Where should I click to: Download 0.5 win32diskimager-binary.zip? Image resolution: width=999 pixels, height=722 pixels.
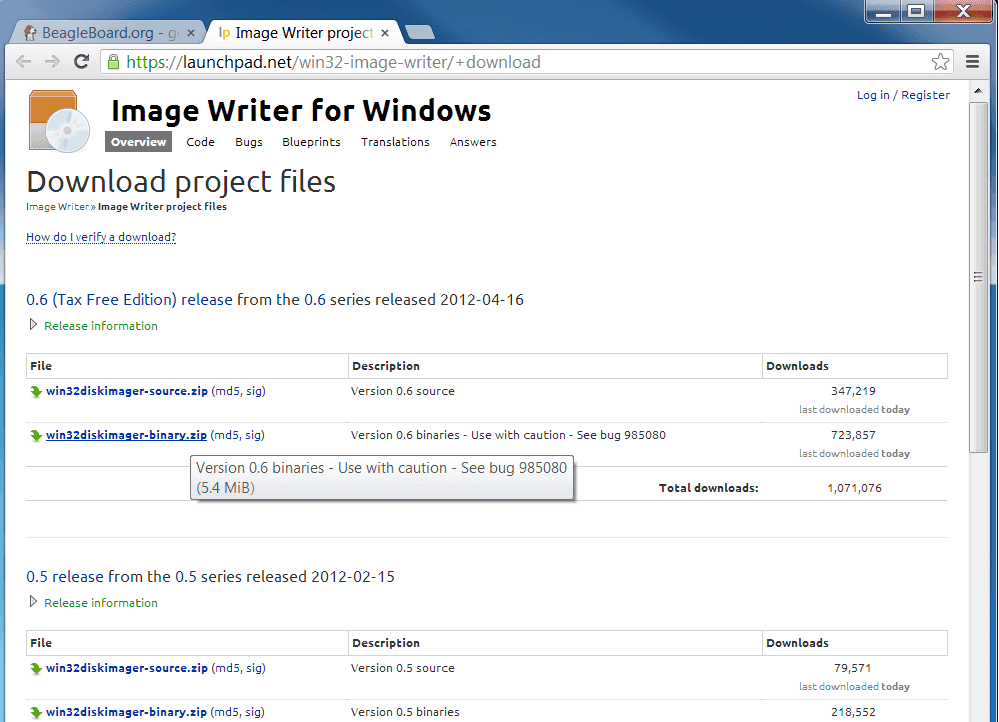coord(126,712)
